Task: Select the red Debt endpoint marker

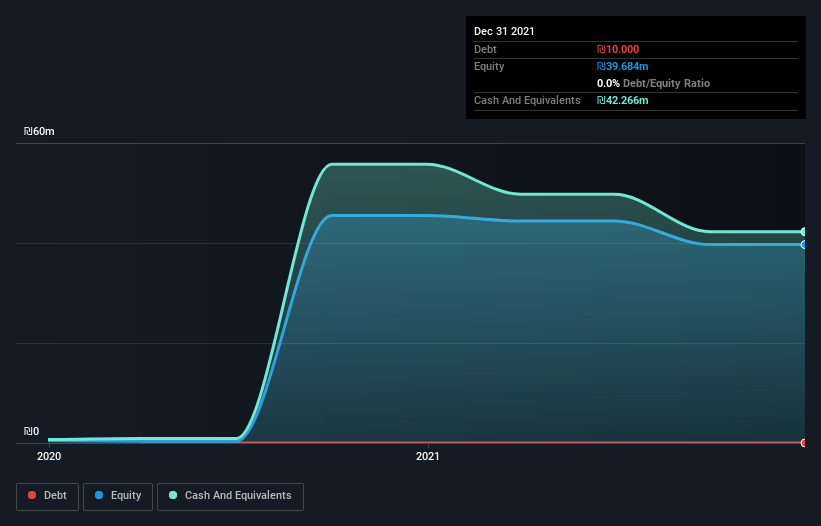Action: pyautogui.click(x=804, y=443)
